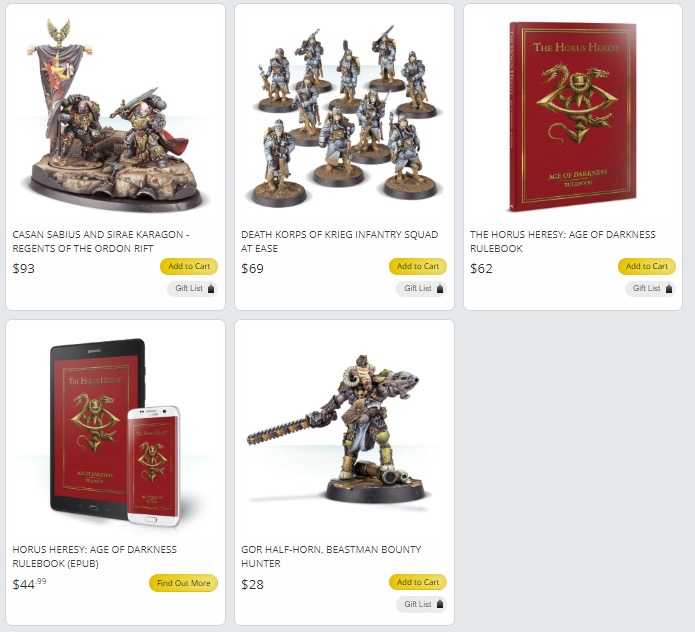Click Find Out More for EPUB rulebook

[184, 583]
